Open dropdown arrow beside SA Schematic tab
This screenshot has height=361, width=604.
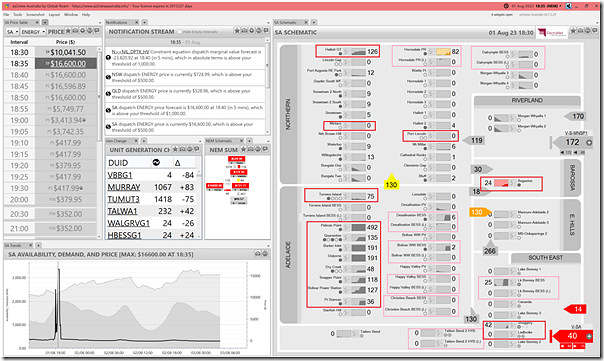[x=314, y=22]
